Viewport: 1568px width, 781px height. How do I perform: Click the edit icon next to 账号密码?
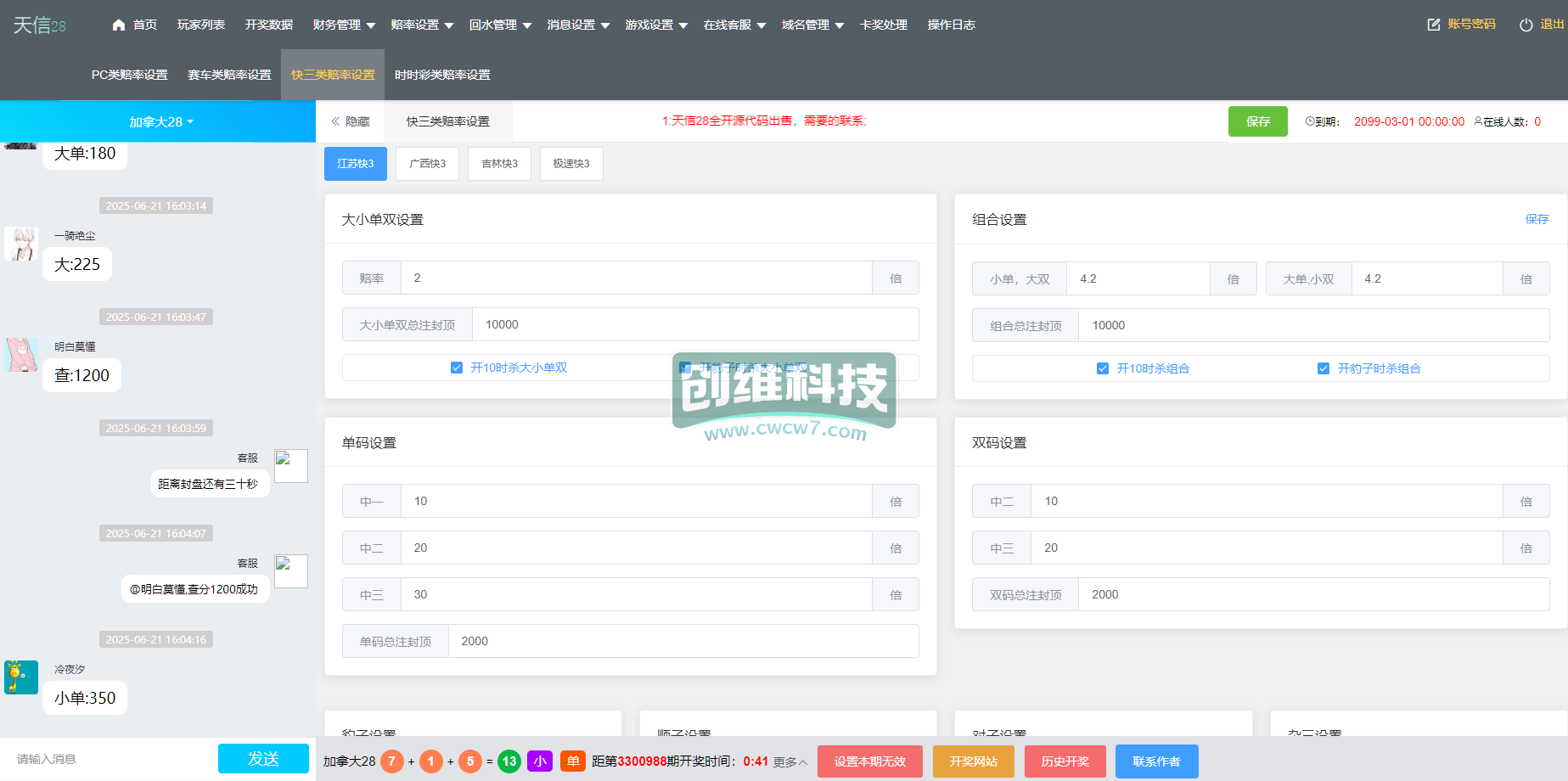(x=1434, y=25)
